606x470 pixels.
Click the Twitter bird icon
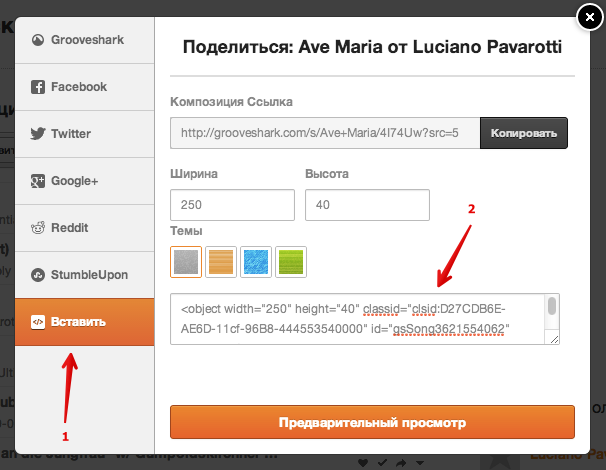(37, 134)
